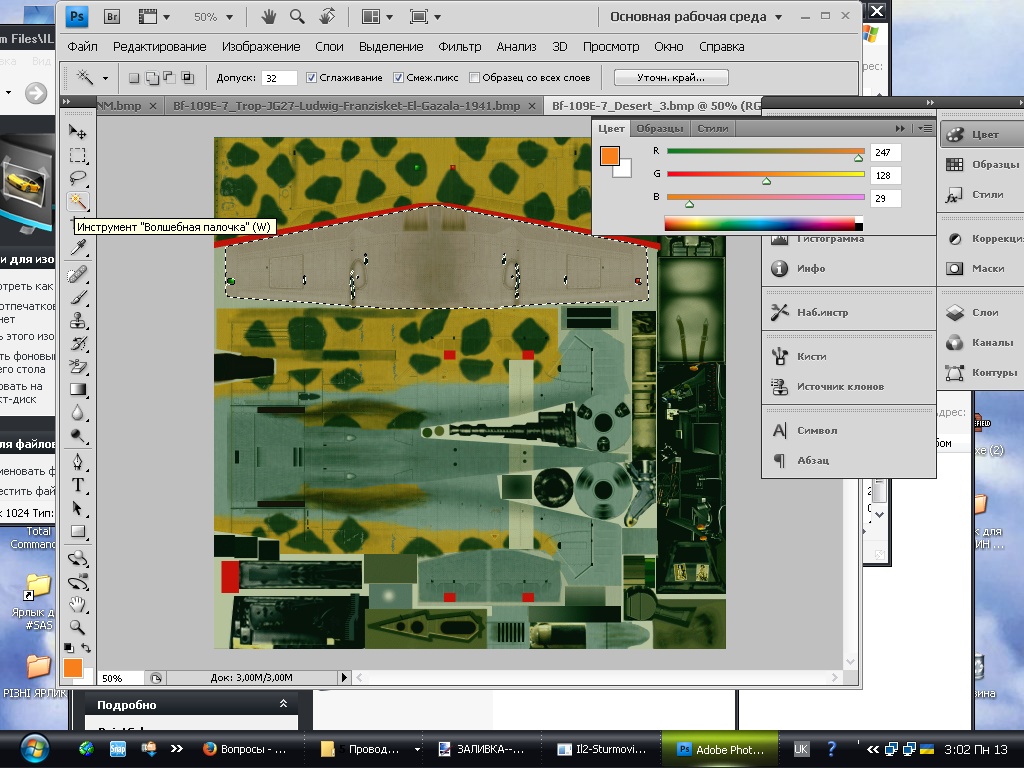Launch Adobe Bridge from the top bar
The image size is (1024, 768).
[x=113, y=17]
